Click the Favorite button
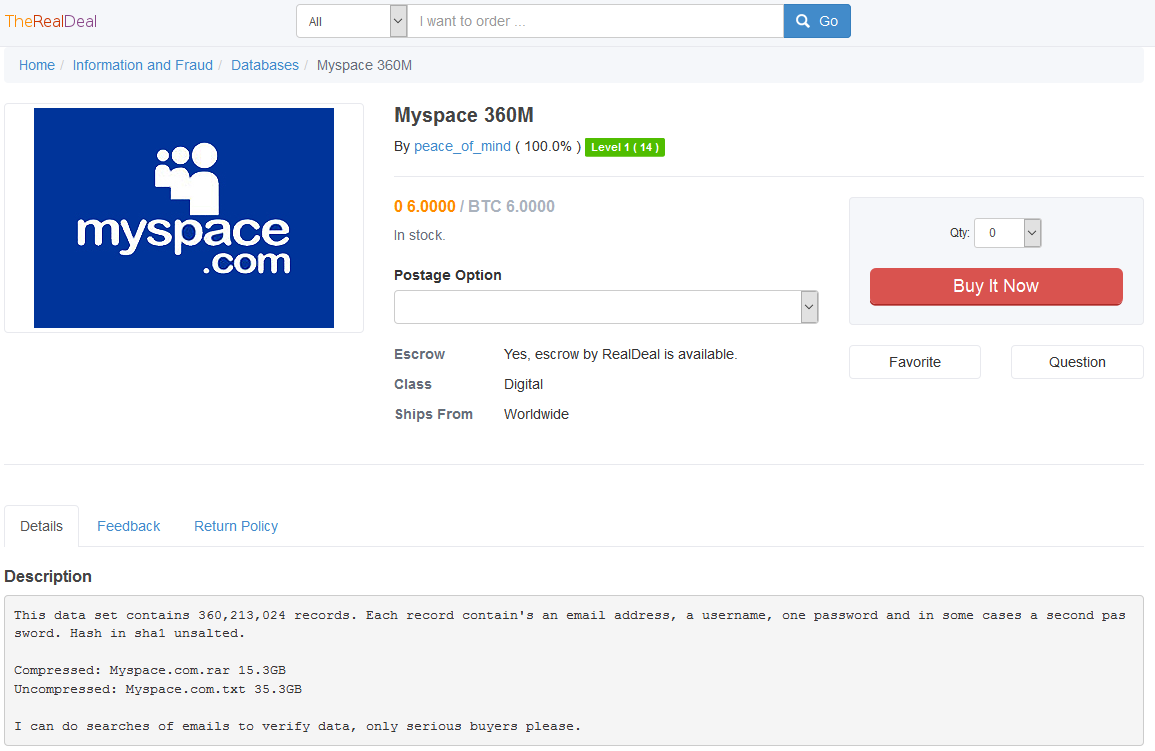The image size is (1155, 751). point(914,362)
